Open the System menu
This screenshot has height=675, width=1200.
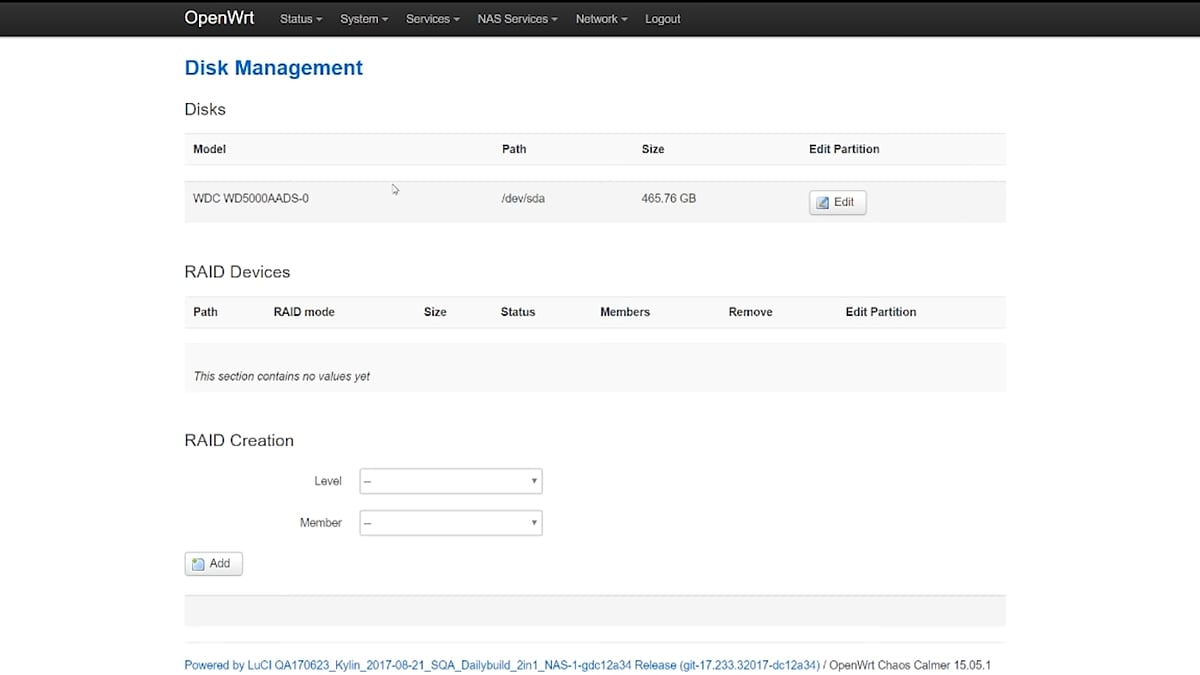[363, 19]
